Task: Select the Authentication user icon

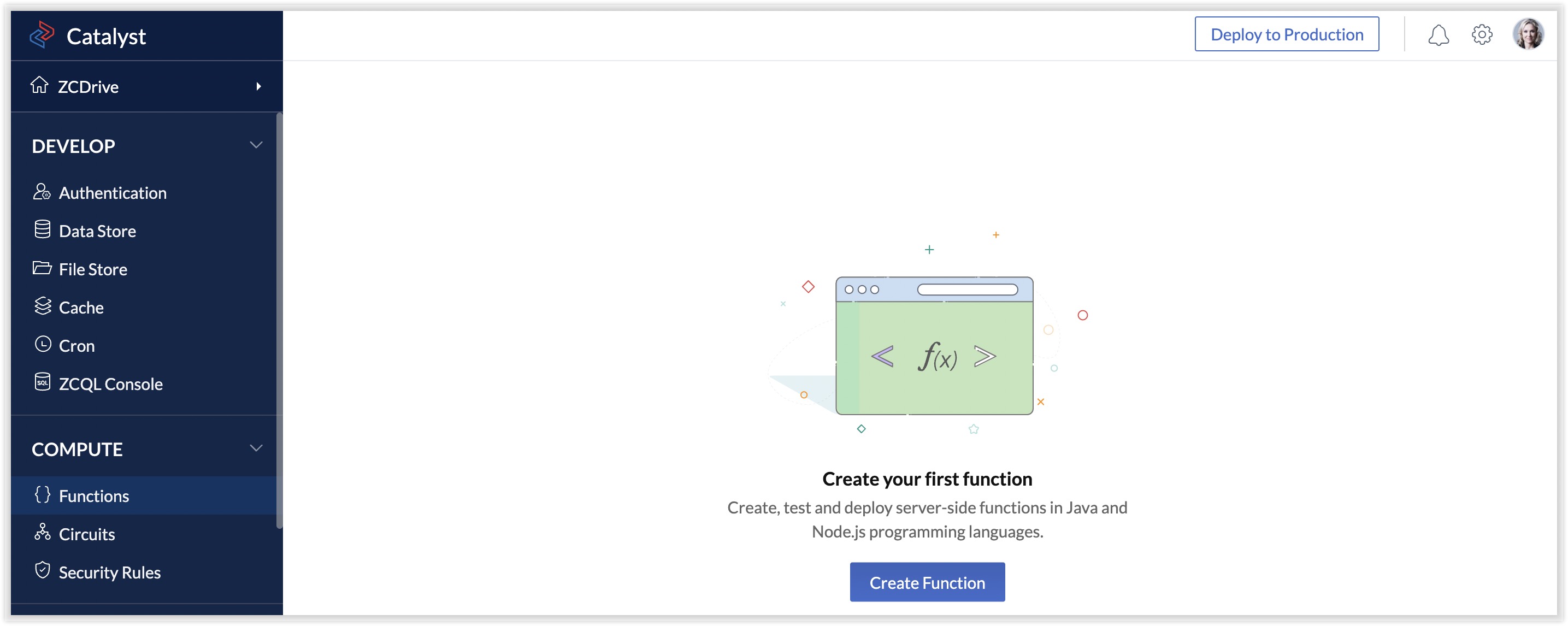Action: coord(42,192)
